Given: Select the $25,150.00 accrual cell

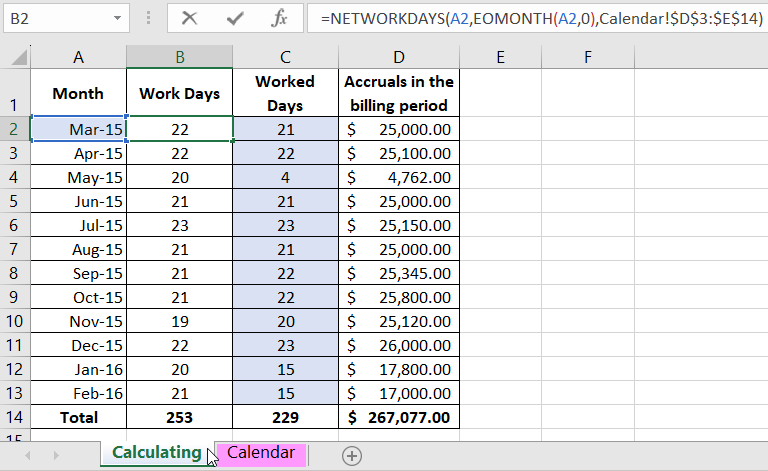Looking at the screenshot, I should point(399,225).
